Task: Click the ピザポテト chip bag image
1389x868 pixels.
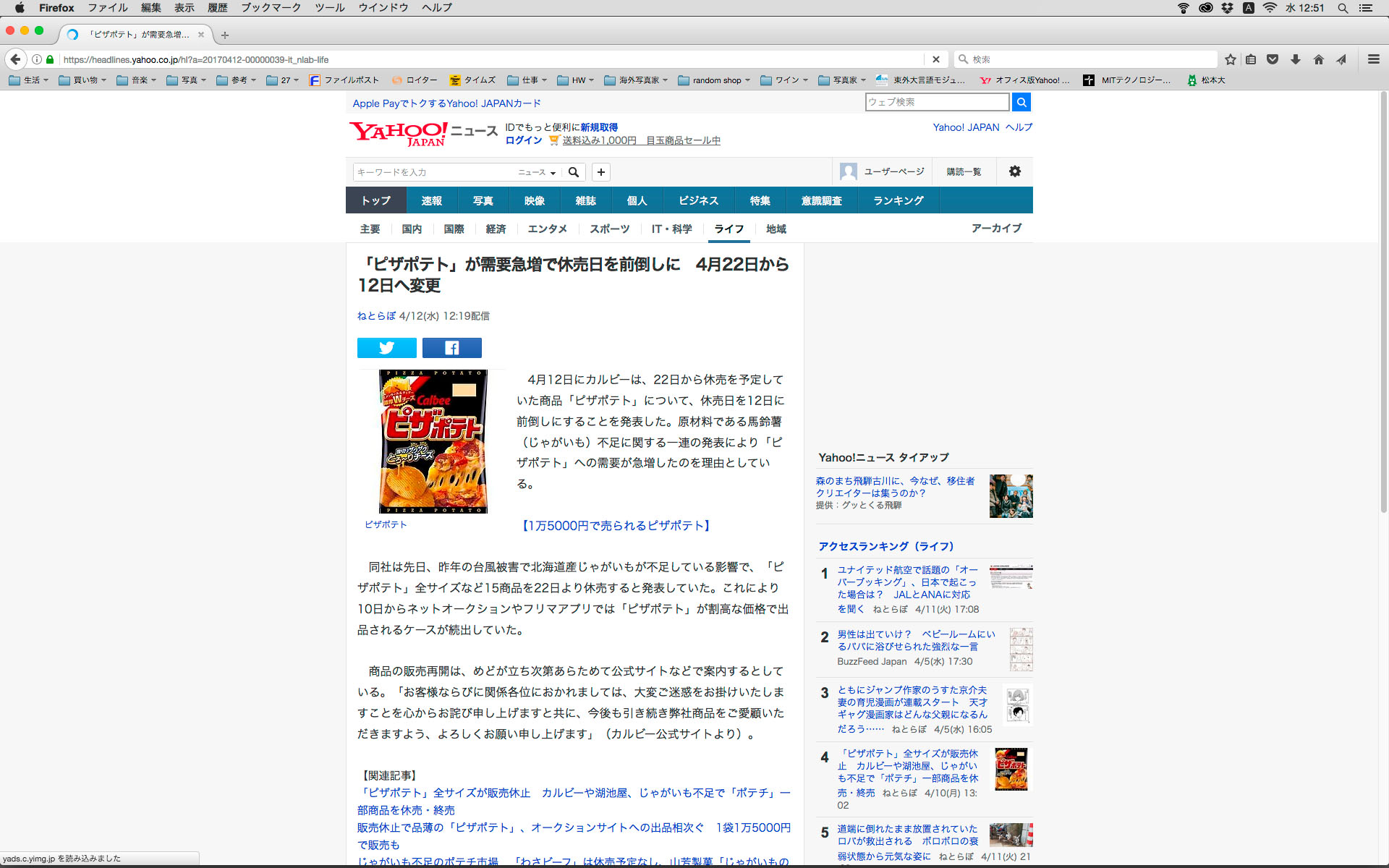Action: [x=433, y=441]
